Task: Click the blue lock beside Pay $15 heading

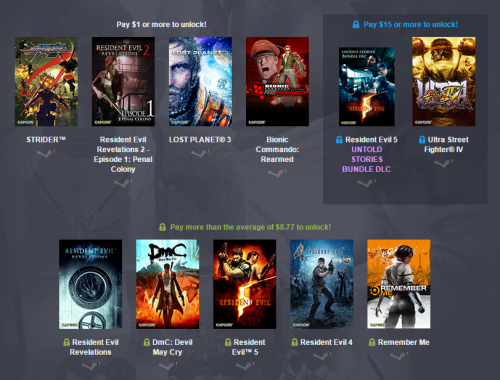Action: point(356,25)
